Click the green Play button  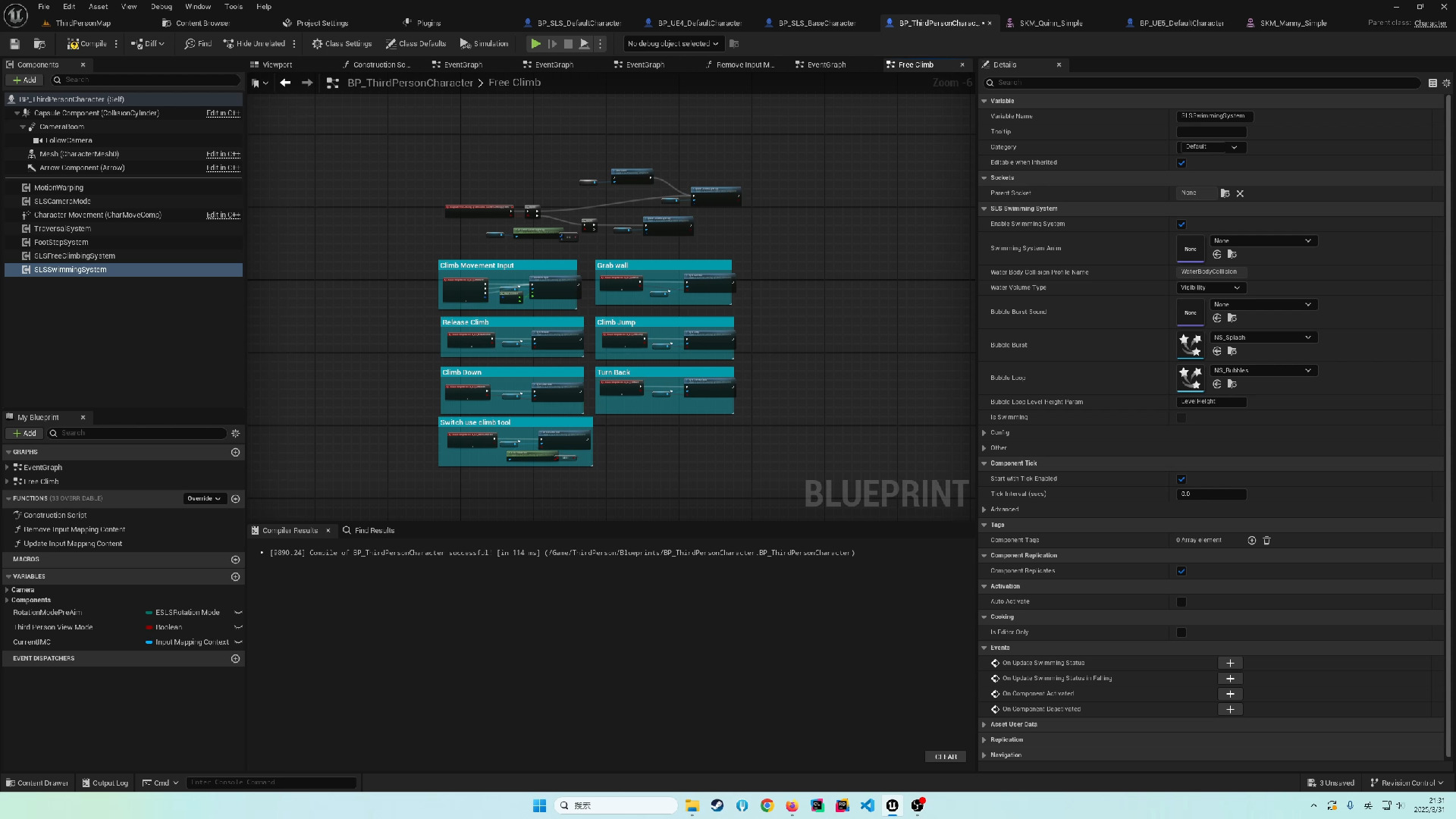tap(535, 44)
